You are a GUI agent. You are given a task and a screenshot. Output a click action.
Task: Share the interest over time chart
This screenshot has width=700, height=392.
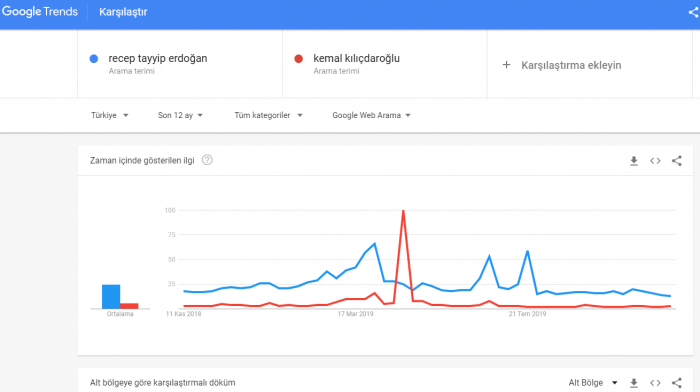pos(677,161)
